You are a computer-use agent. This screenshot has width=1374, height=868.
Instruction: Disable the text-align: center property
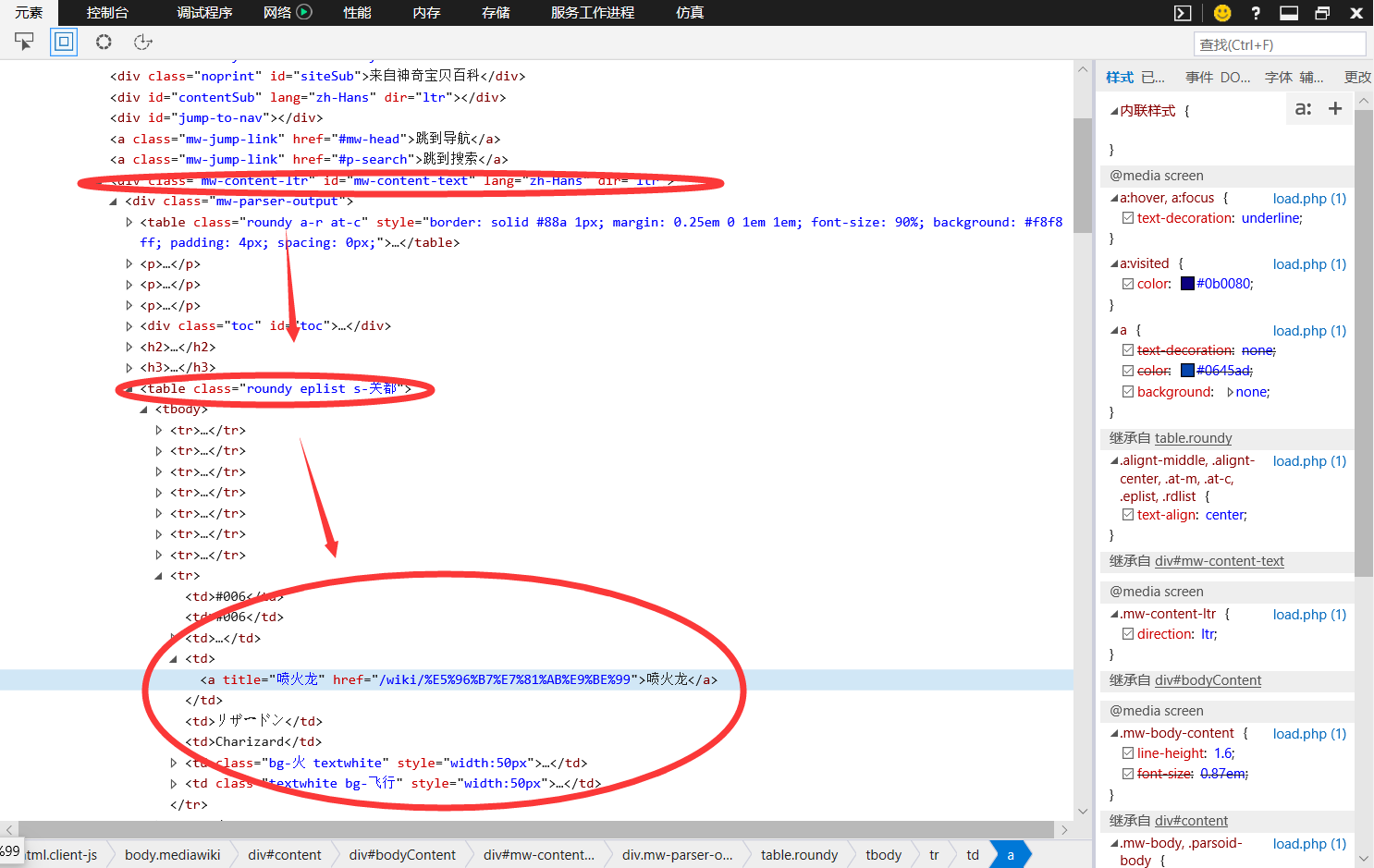click(x=1128, y=515)
